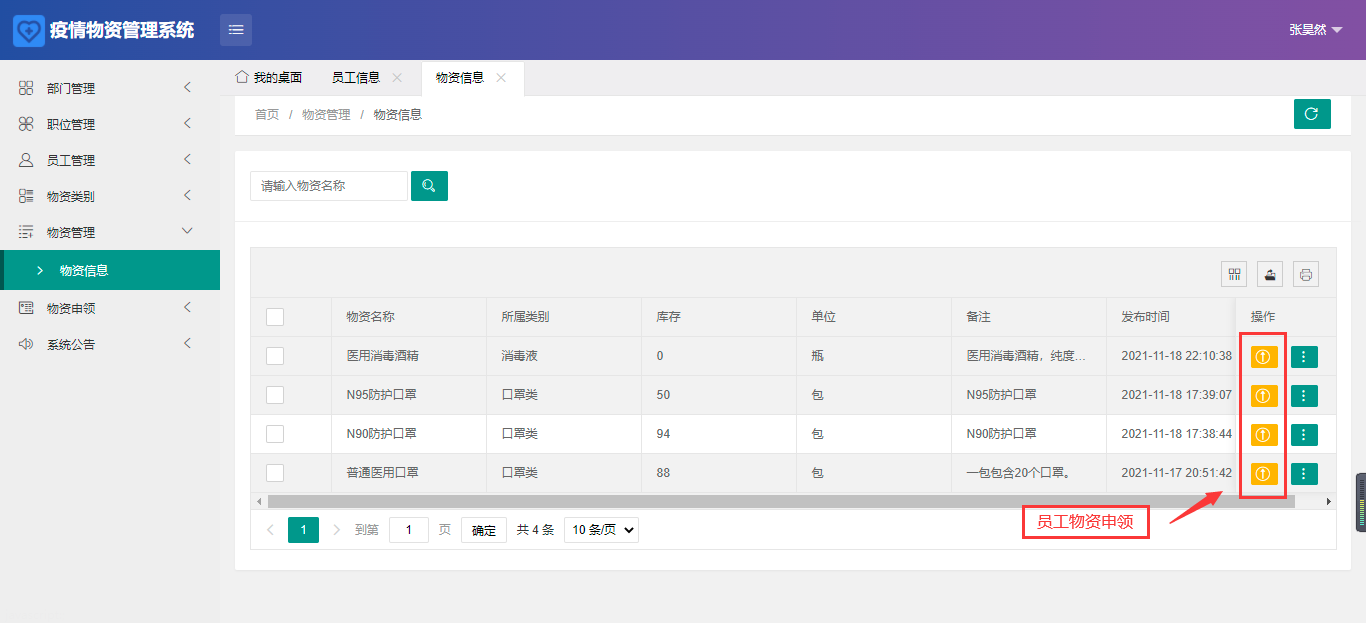
Task: Check the checkbox for 普通医用口罩 row
Action: [275, 473]
